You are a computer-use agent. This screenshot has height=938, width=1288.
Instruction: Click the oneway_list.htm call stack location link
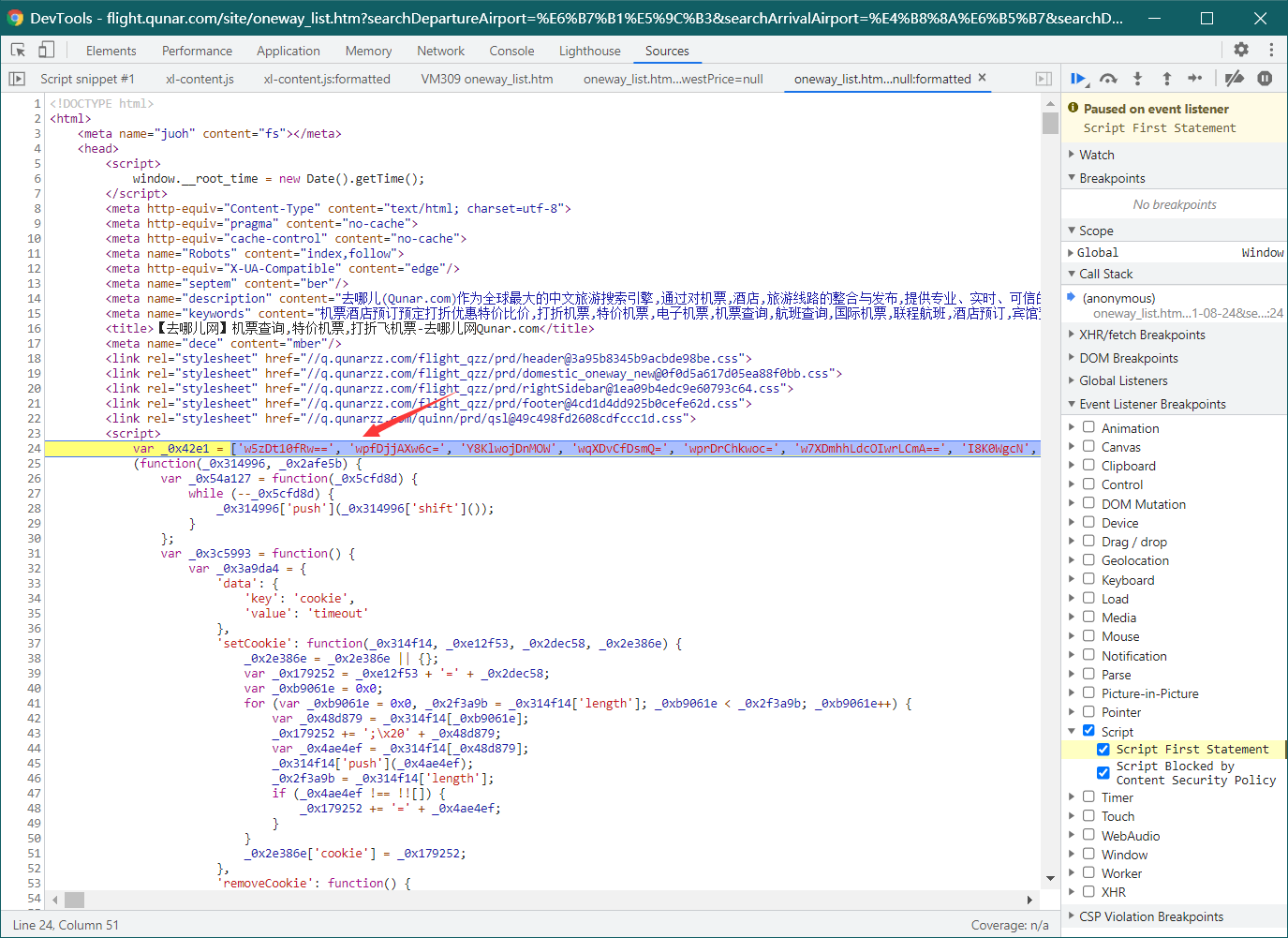(x=1188, y=313)
